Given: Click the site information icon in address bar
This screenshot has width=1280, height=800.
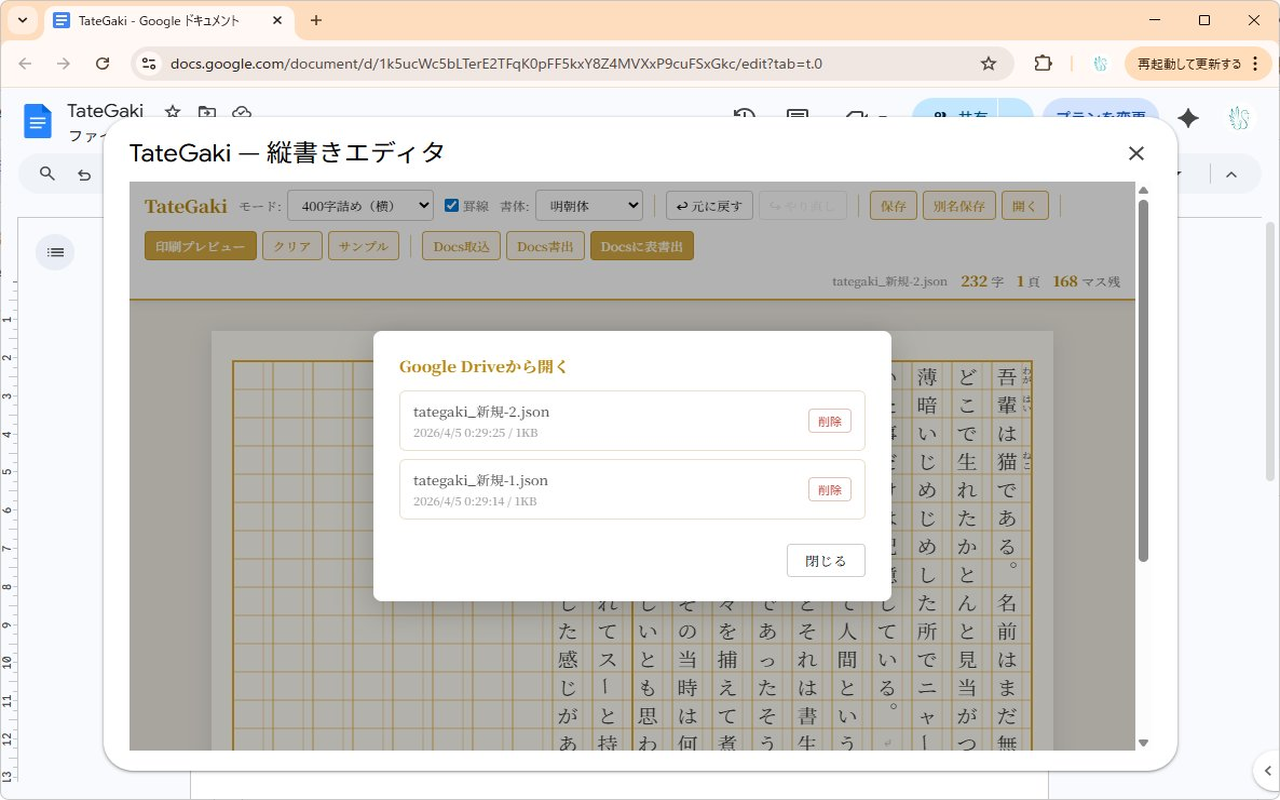Looking at the screenshot, I should [149, 63].
